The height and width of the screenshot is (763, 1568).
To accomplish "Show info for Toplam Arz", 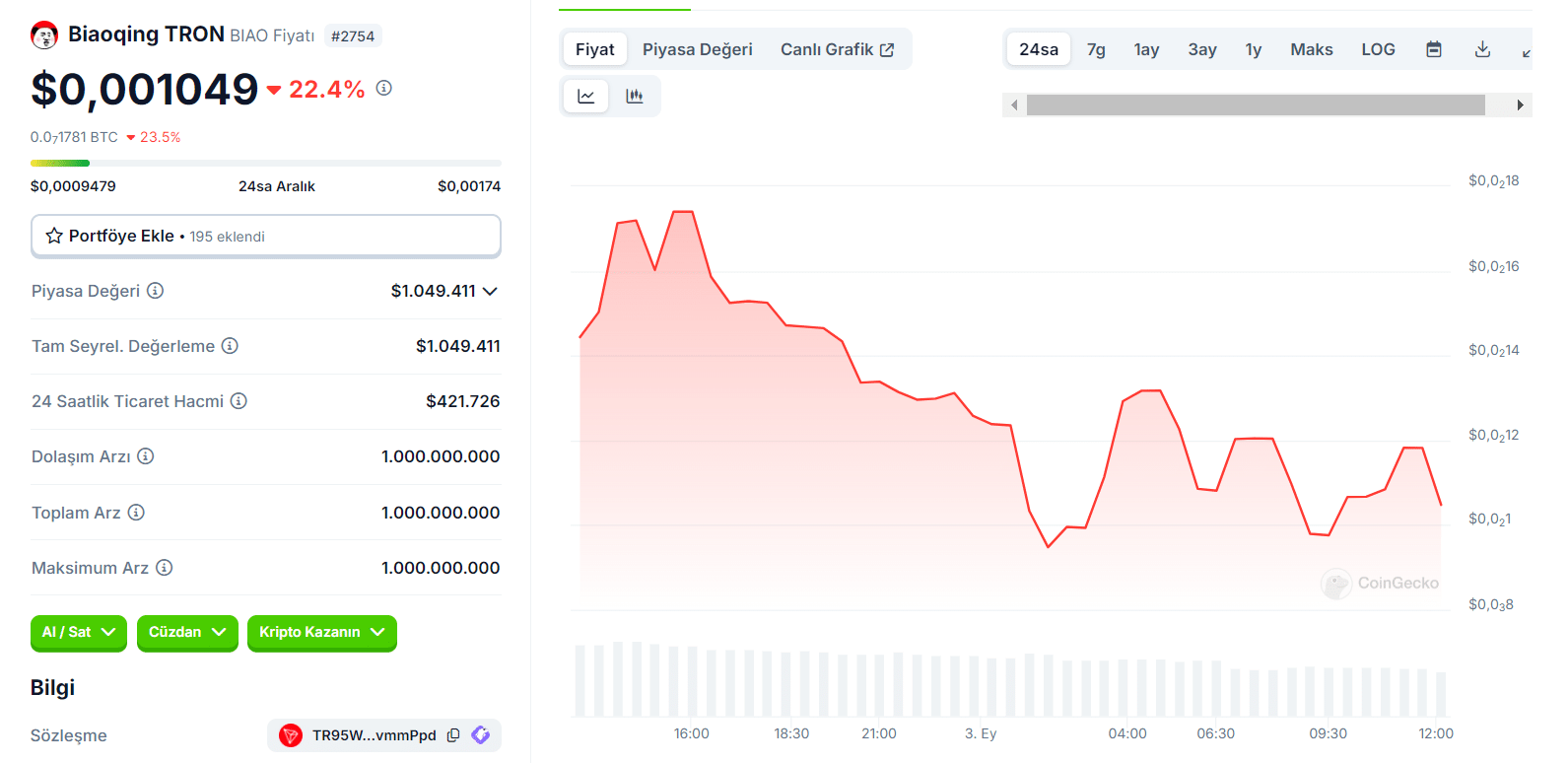I will click(136, 513).
